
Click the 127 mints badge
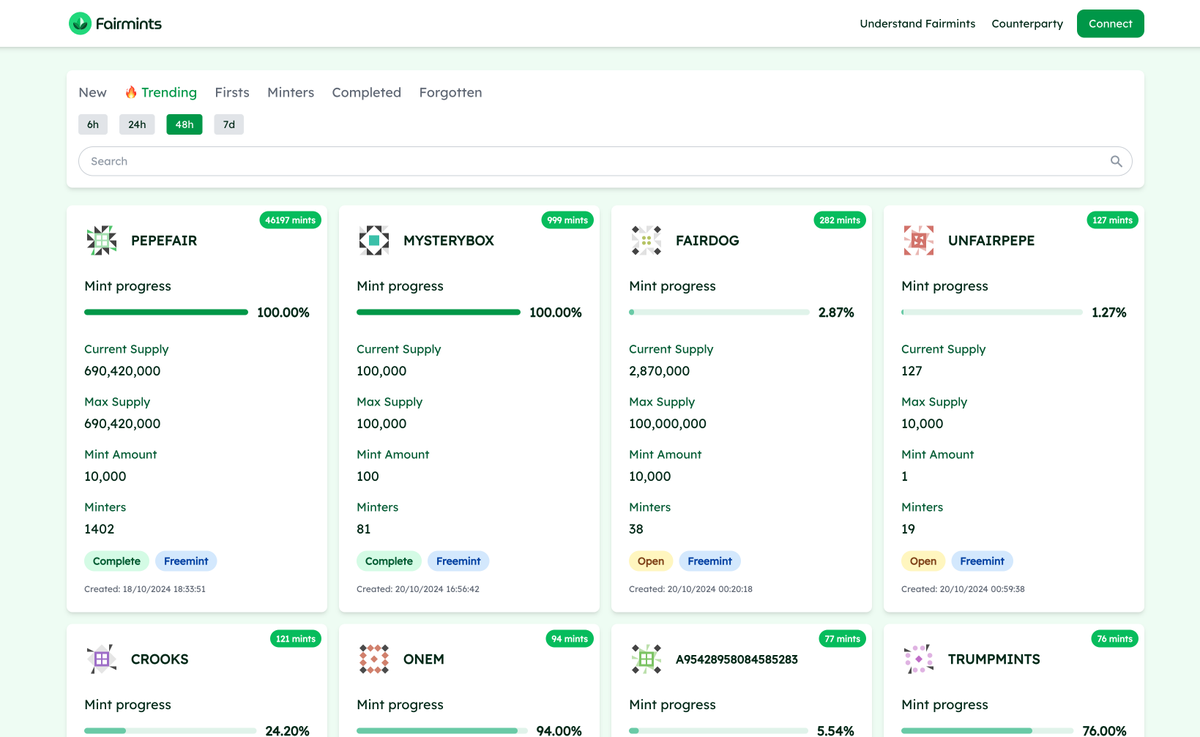pyautogui.click(x=1112, y=220)
